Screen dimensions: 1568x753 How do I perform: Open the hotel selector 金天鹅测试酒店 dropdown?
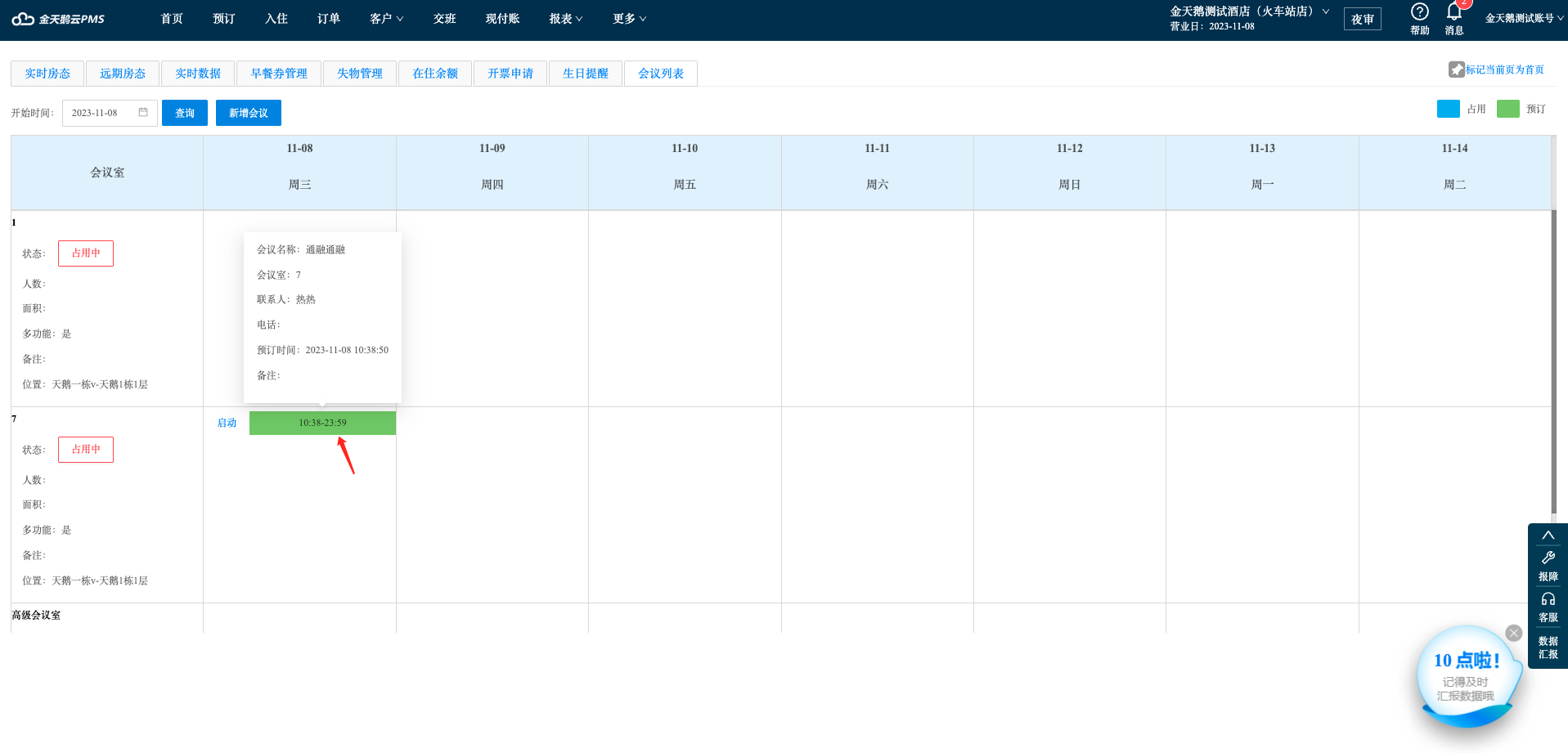[1249, 11]
